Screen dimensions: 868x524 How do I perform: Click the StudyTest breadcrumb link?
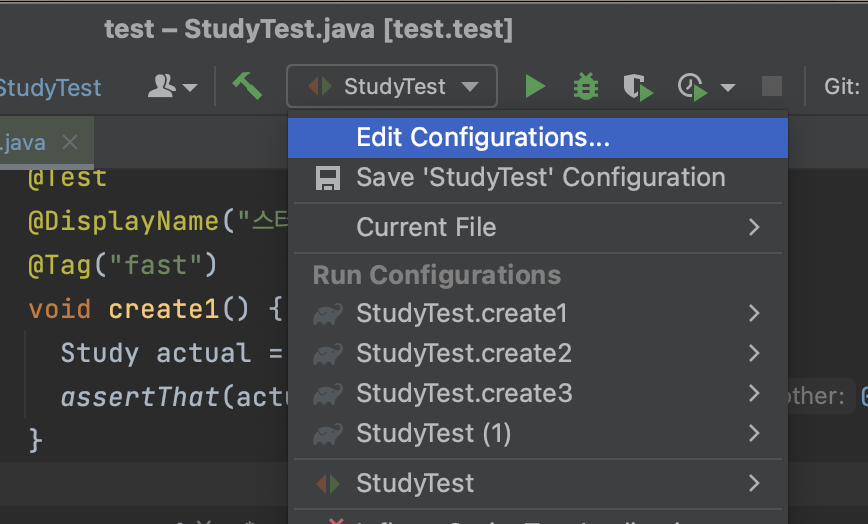point(50,88)
